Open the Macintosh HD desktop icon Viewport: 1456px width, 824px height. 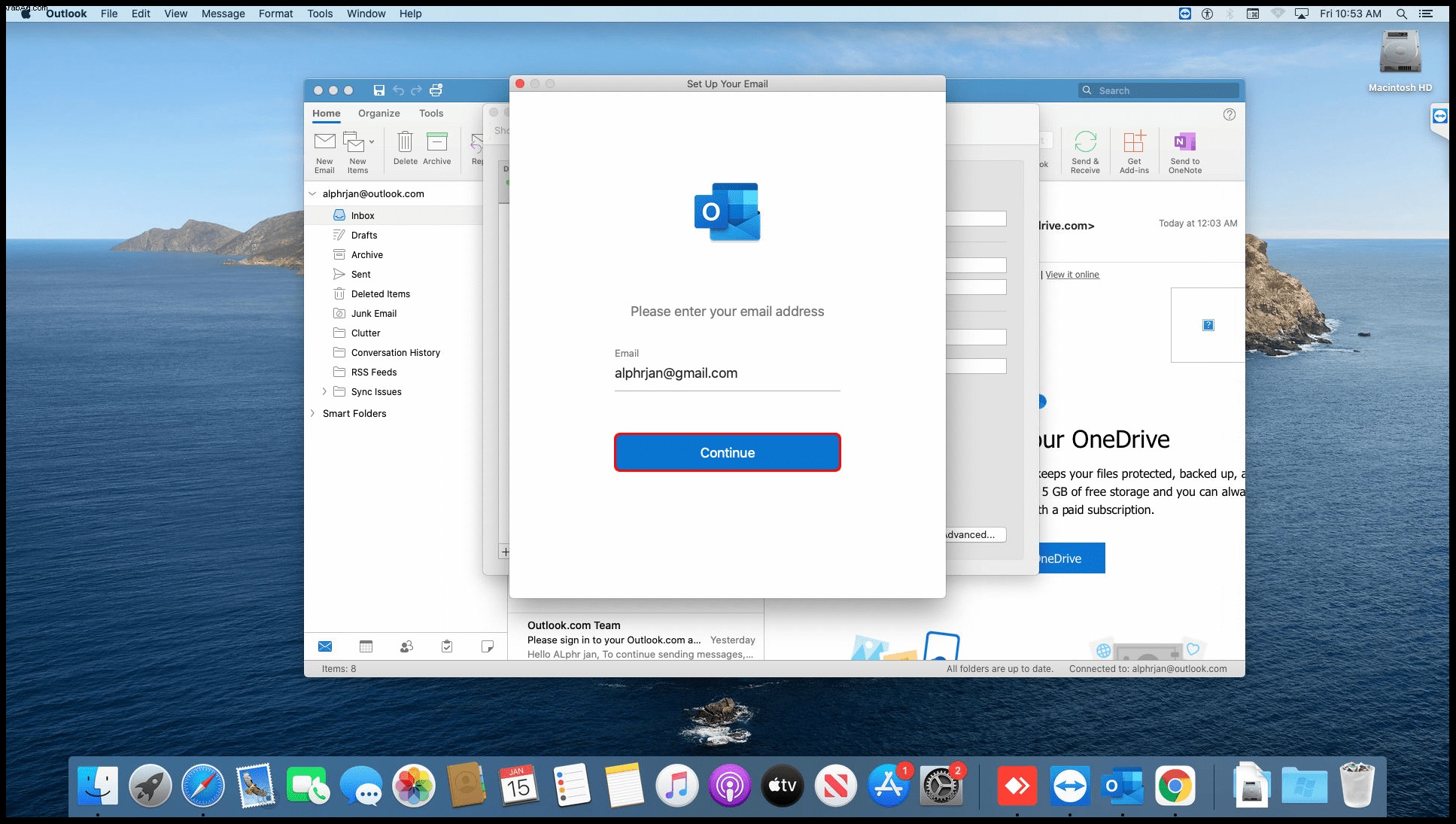[x=1400, y=60]
